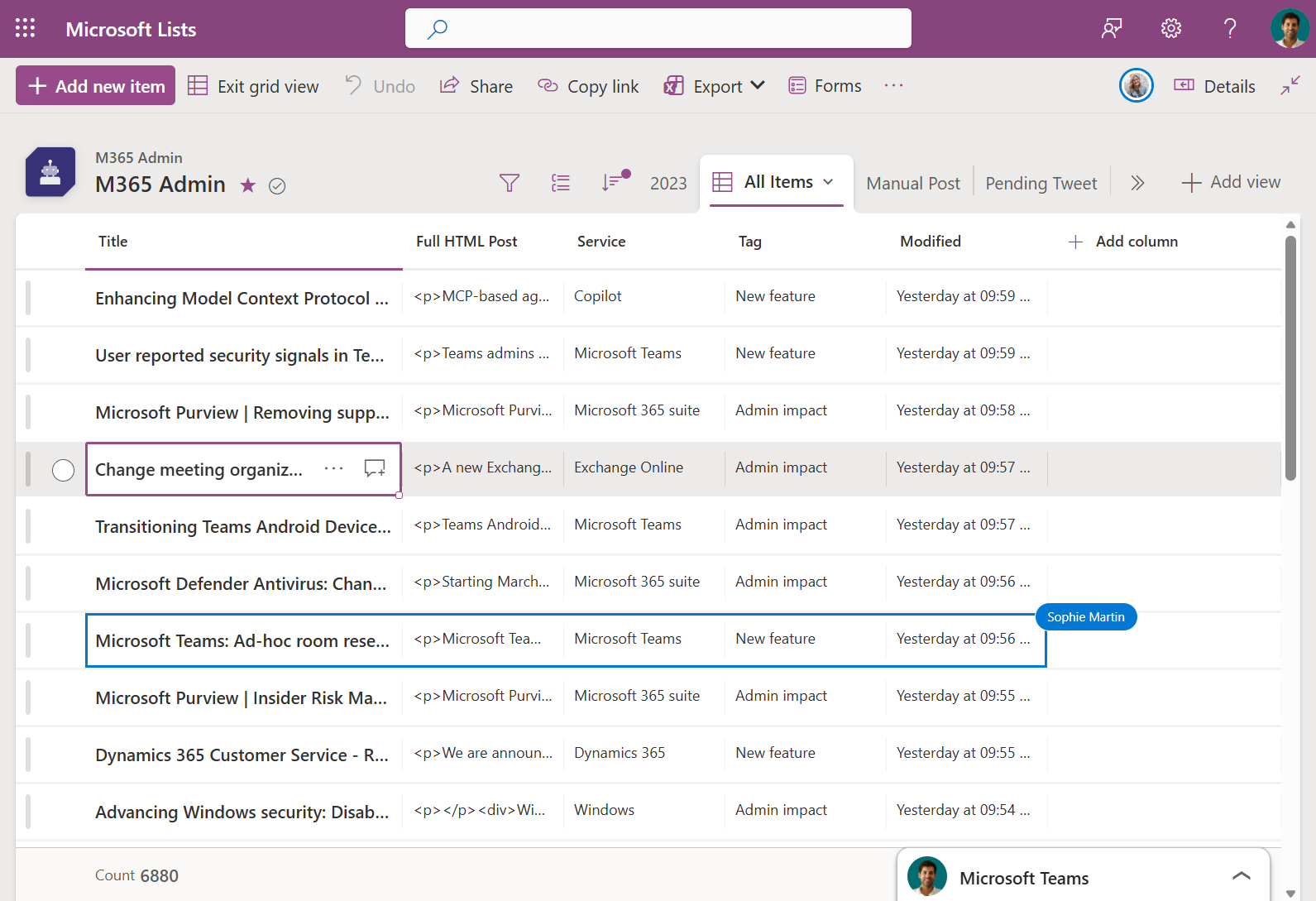Click Copy link in the command bar
This screenshot has width=1316, height=901.
[588, 86]
